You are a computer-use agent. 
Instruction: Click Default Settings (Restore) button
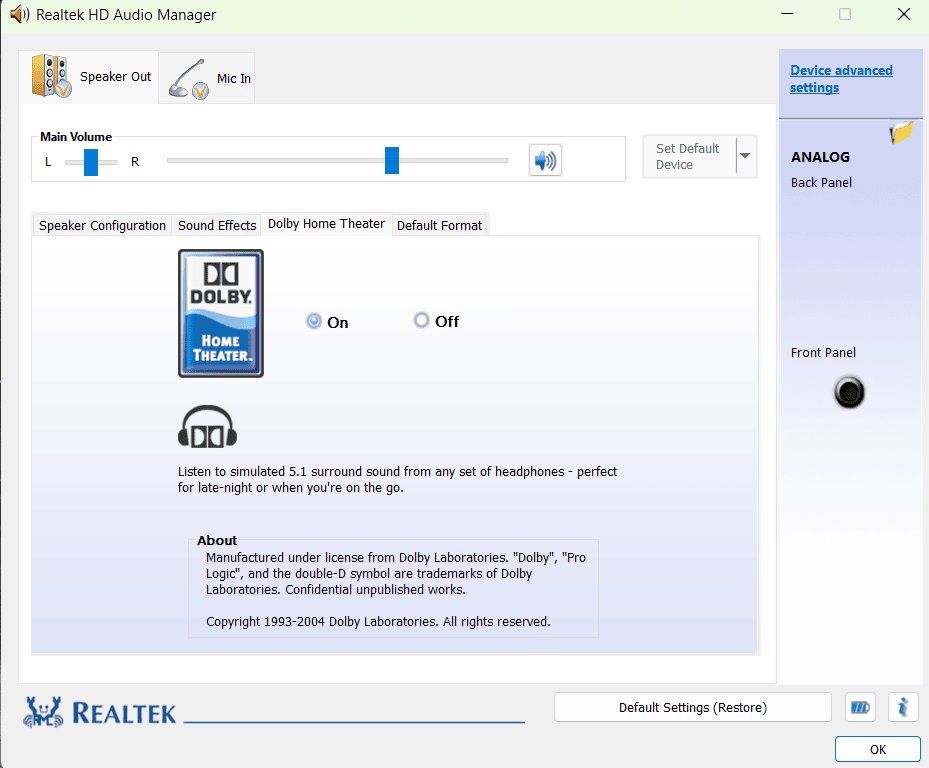(x=693, y=707)
